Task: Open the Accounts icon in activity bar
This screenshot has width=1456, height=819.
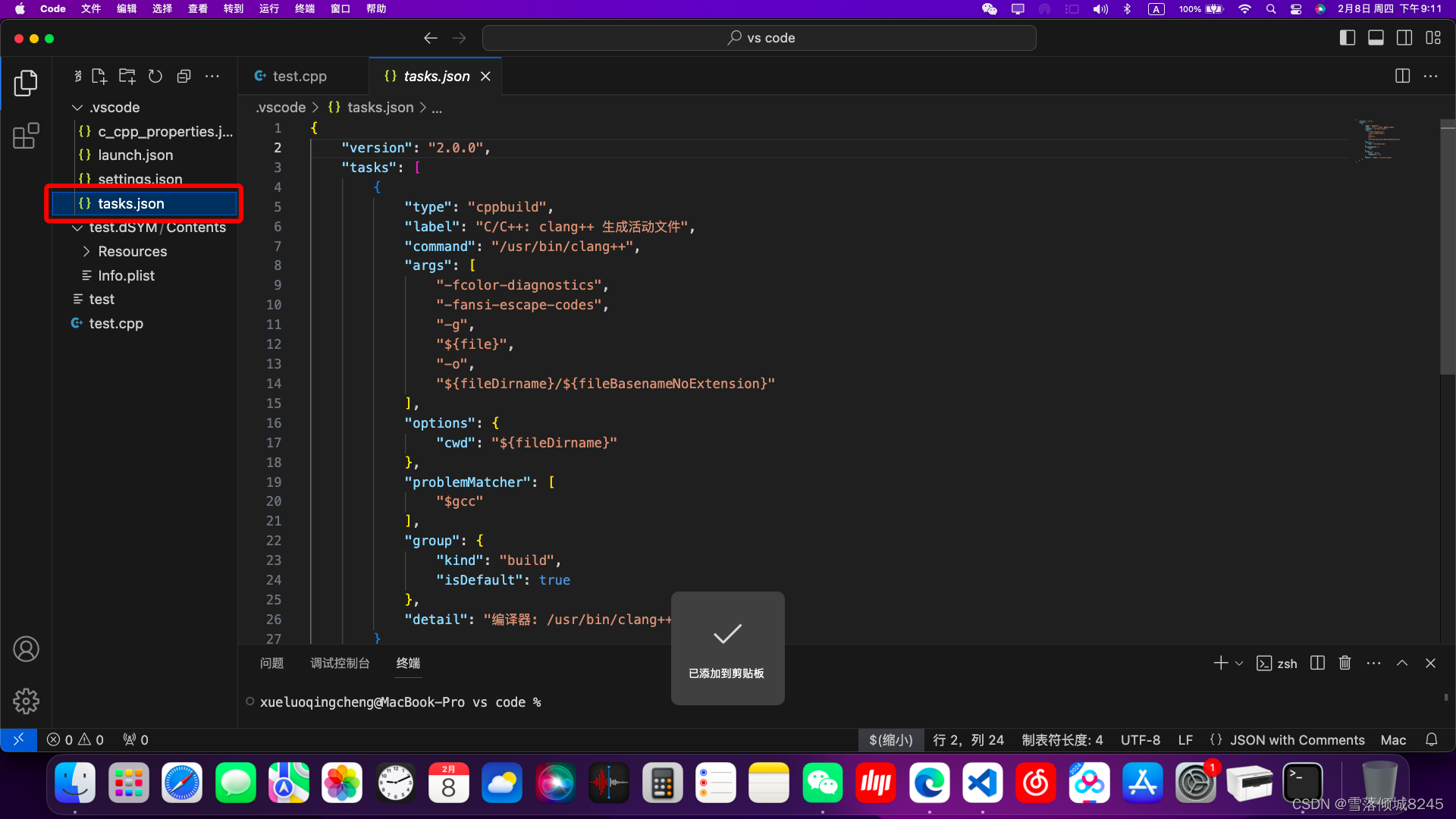Action: [26, 649]
